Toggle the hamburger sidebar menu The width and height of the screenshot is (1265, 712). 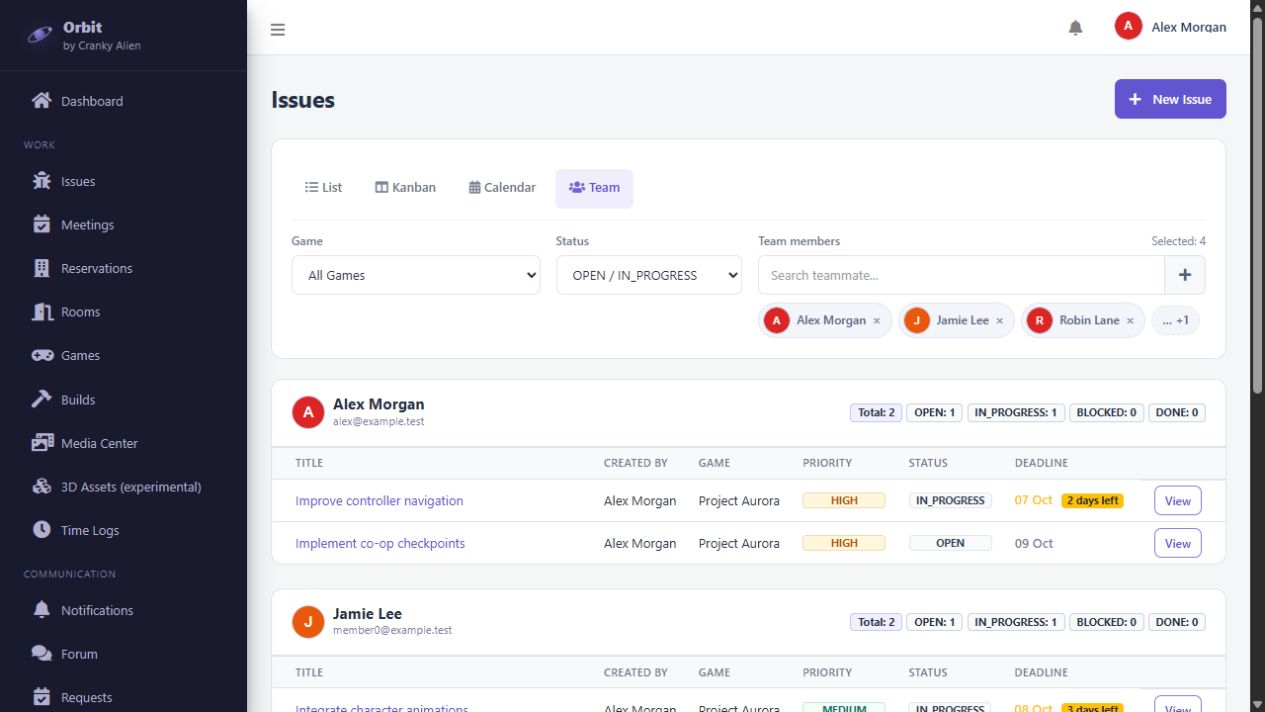pyautogui.click(x=278, y=29)
